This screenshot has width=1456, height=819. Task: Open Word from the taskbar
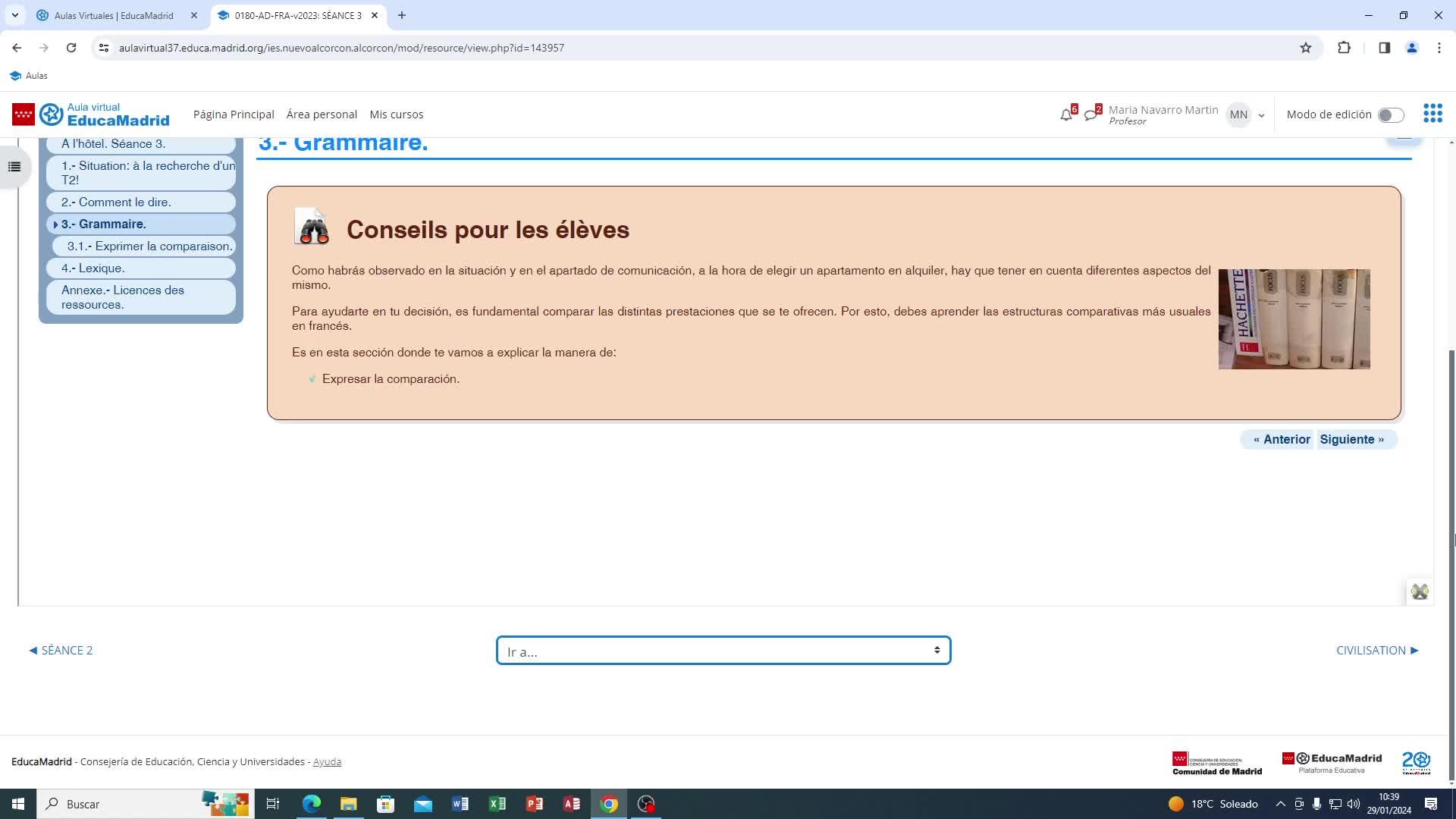point(460,804)
